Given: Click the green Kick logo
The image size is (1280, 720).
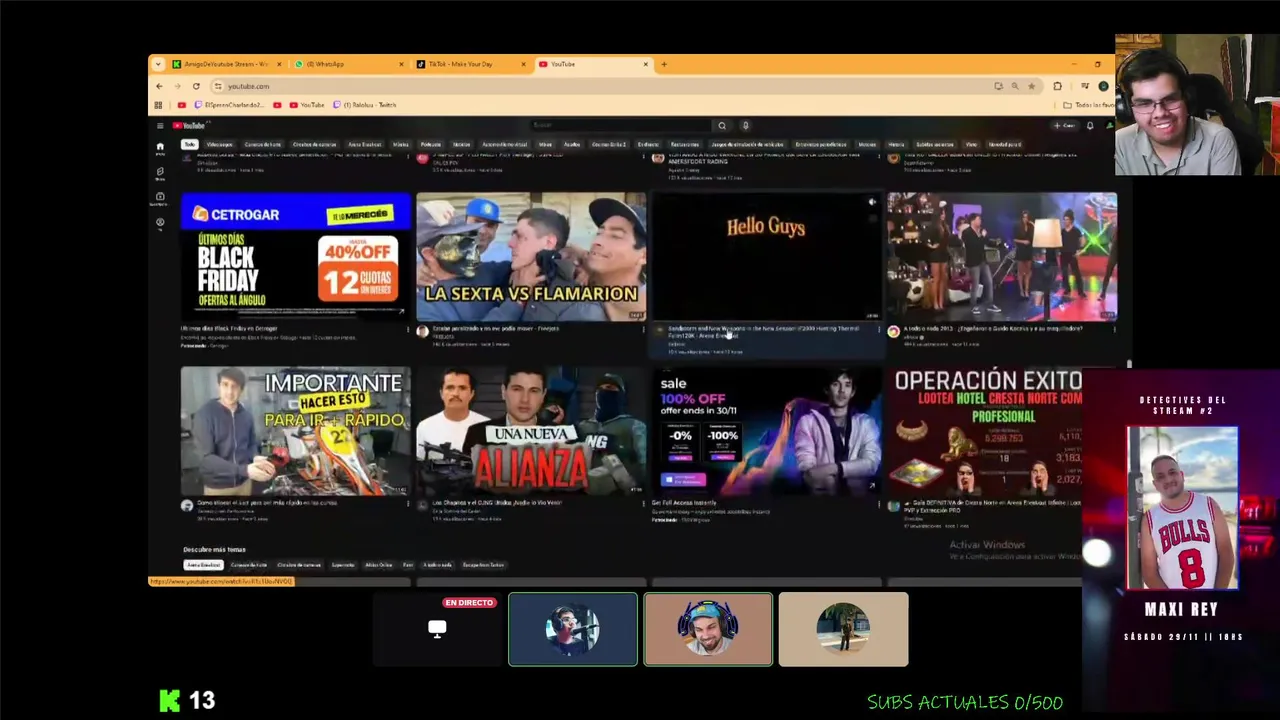Looking at the screenshot, I should tap(170, 700).
